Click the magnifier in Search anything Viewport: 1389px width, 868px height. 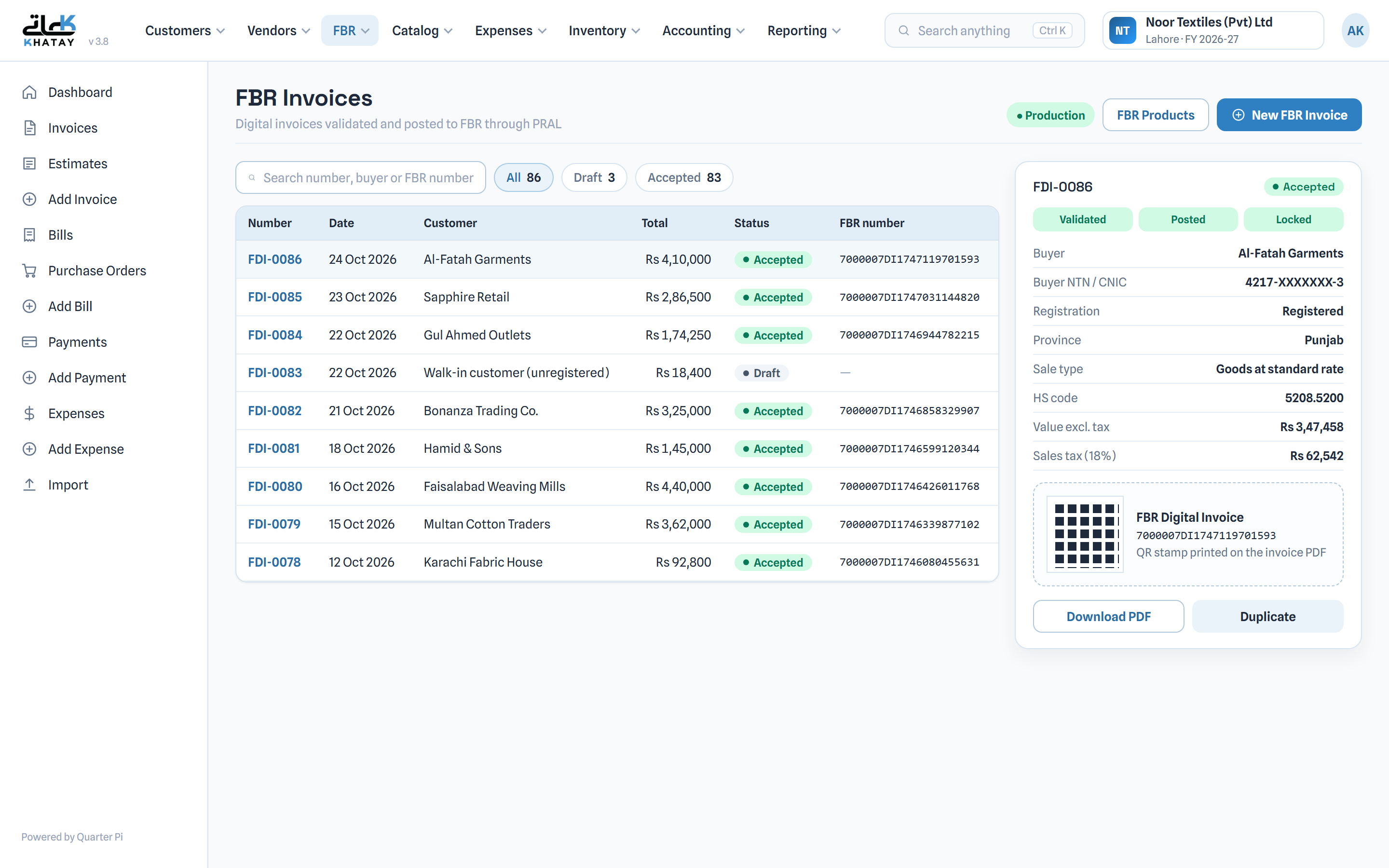click(903, 30)
